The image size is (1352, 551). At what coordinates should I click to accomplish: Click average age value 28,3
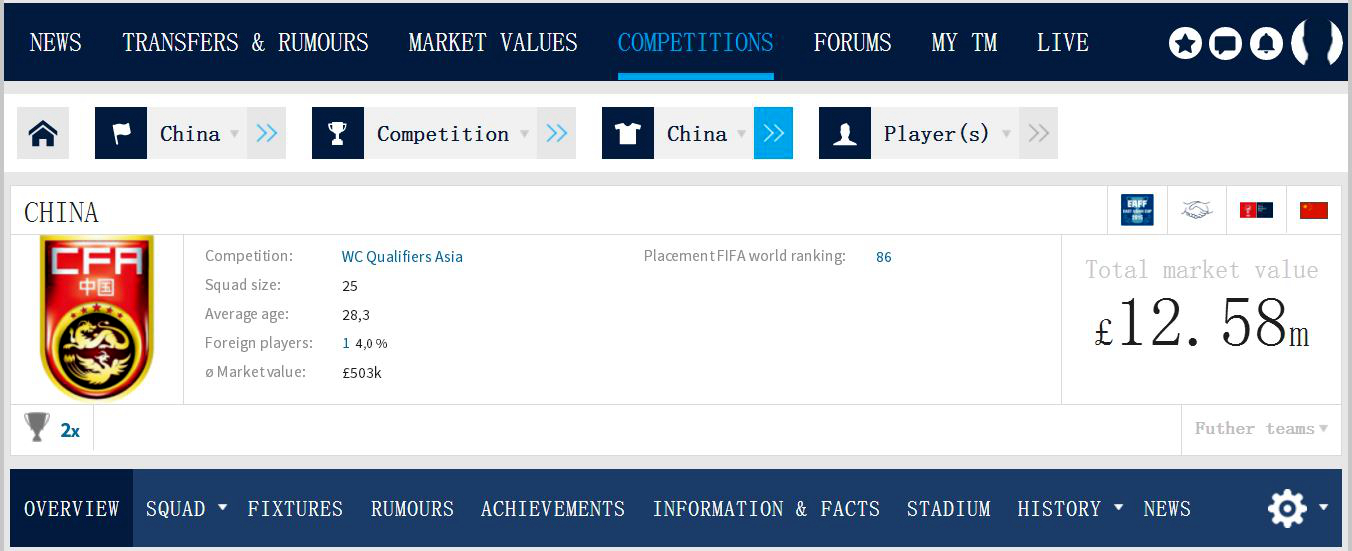(356, 315)
